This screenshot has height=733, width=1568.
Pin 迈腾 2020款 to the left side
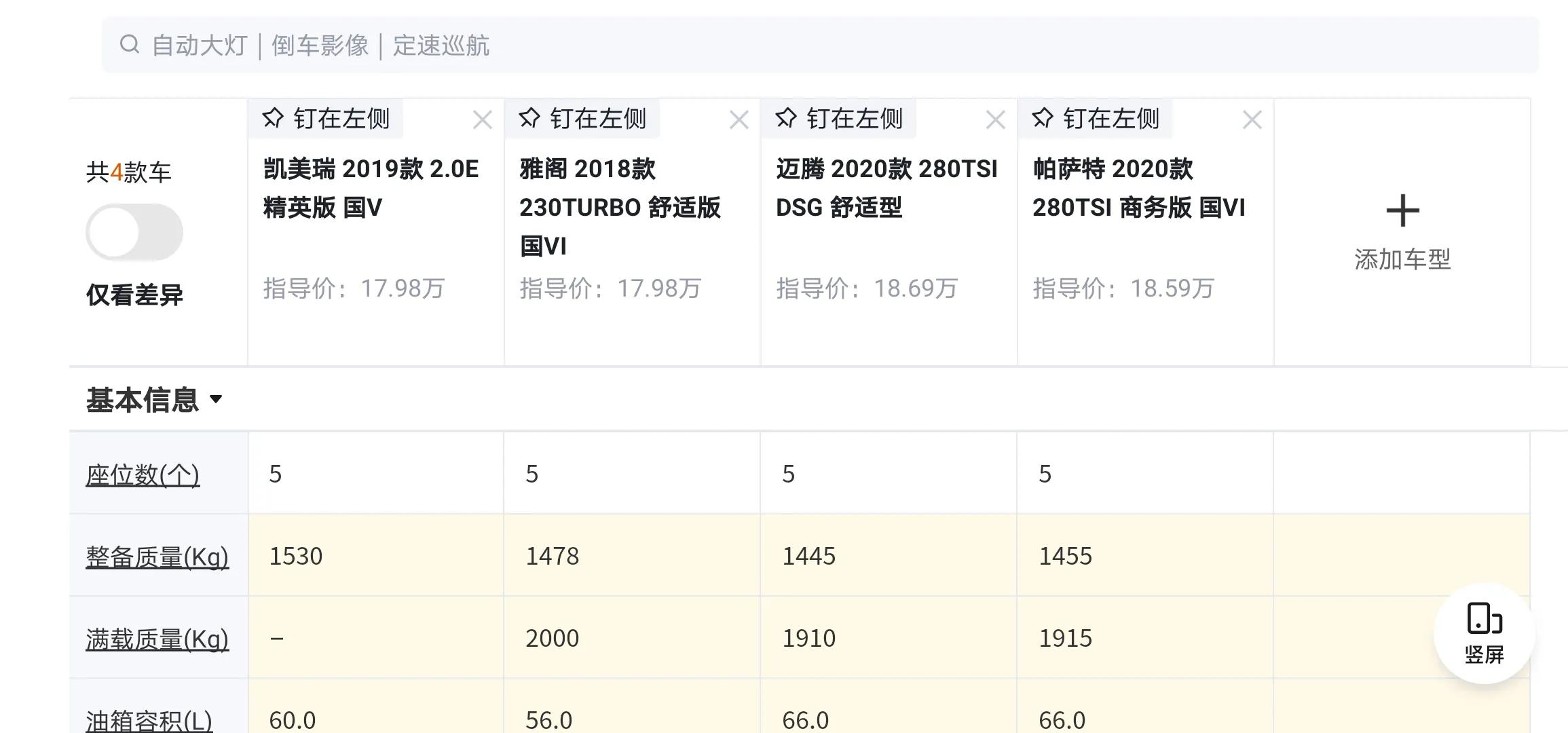tap(840, 118)
